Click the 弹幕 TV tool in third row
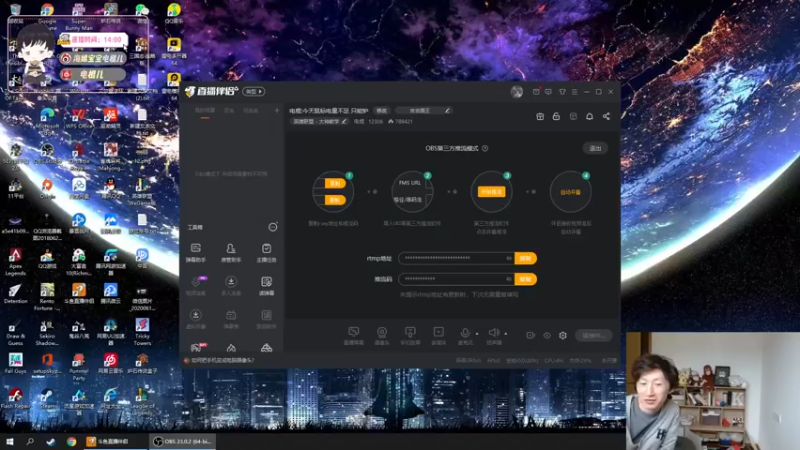This screenshot has width=800, height=450. (231, 319)
